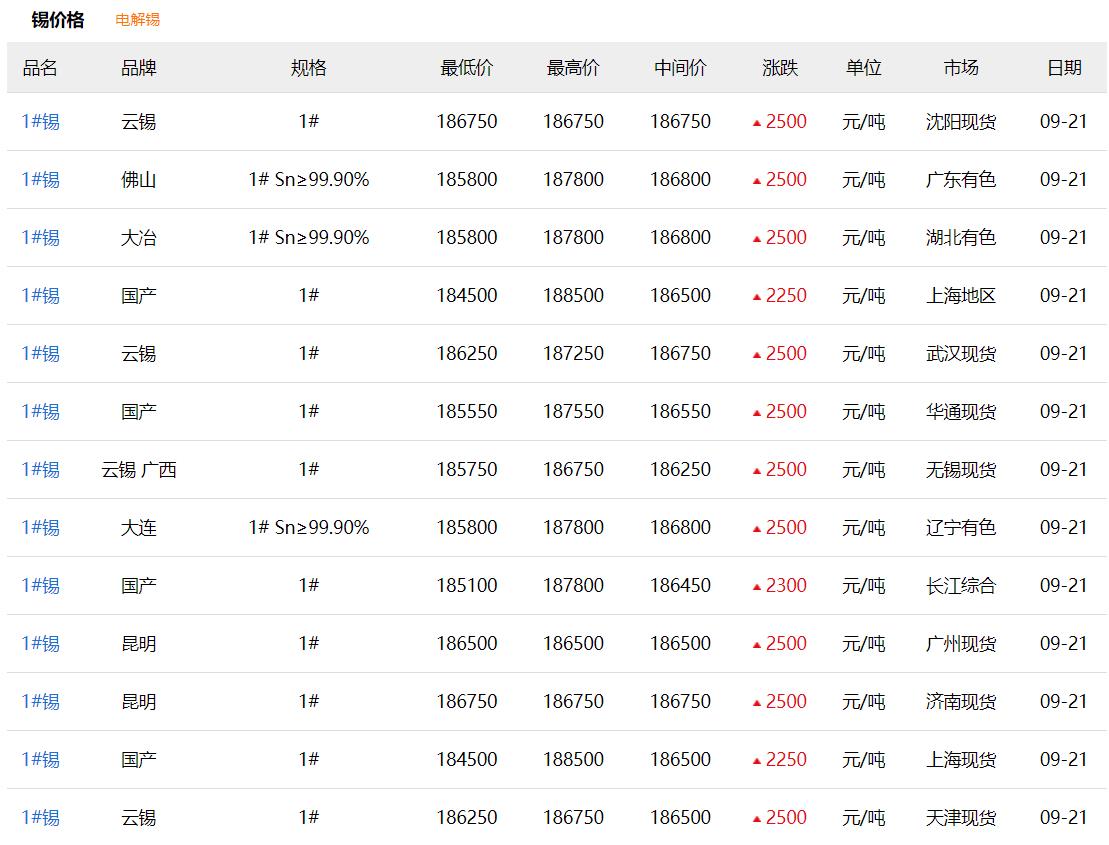
Task: Click the 1#锡 link for 广州现货
Action: tap(40, 644)
